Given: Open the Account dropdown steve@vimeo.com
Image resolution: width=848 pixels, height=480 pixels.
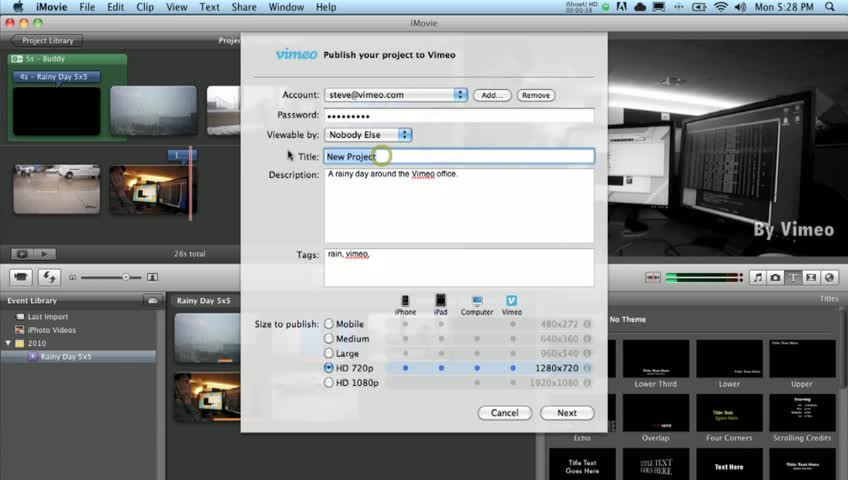Looking at the screenshot, I should [396, 95].
